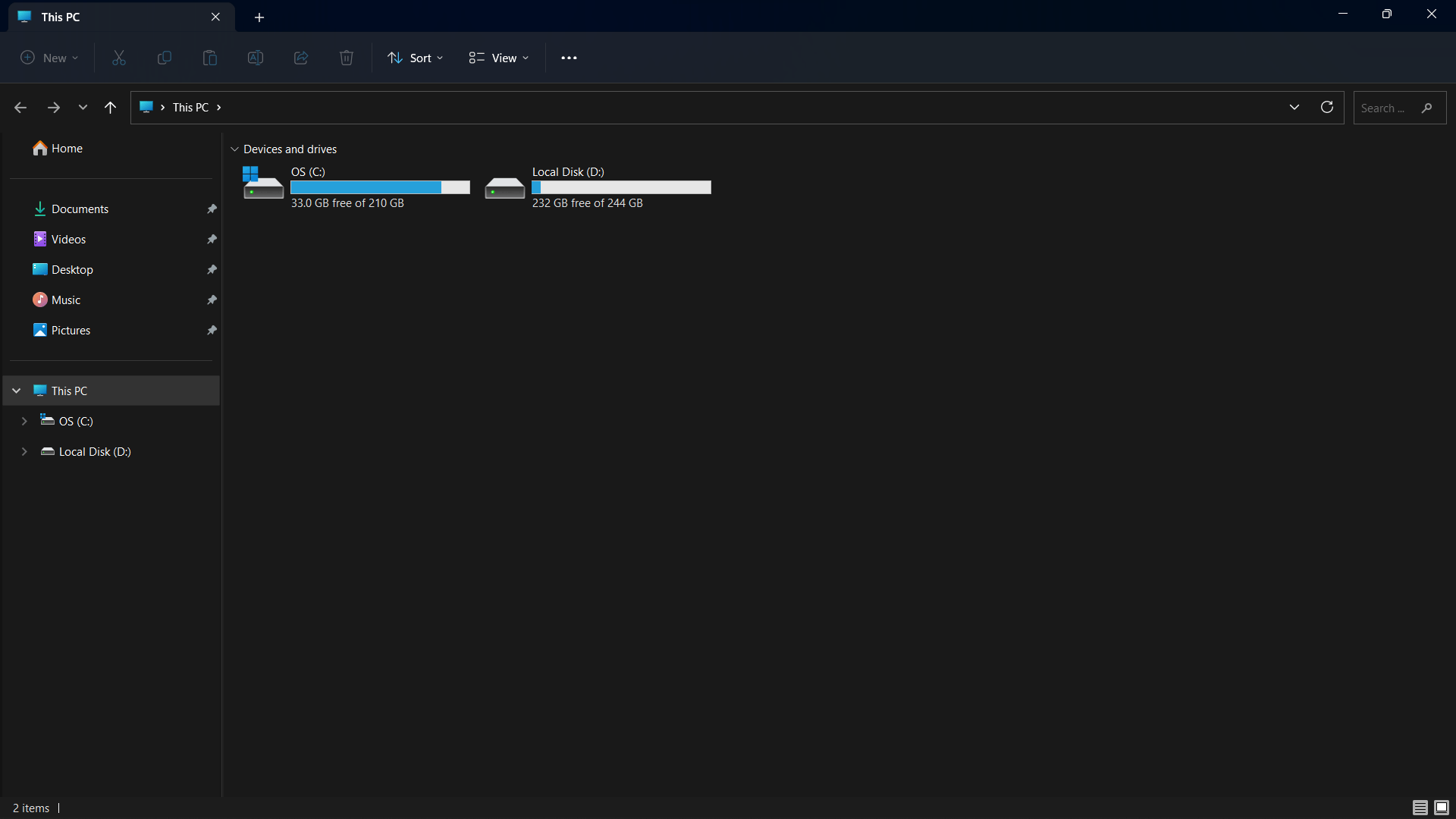Refresh the This PC view
1456x819 pixels.
click(x=1327, y=107)
